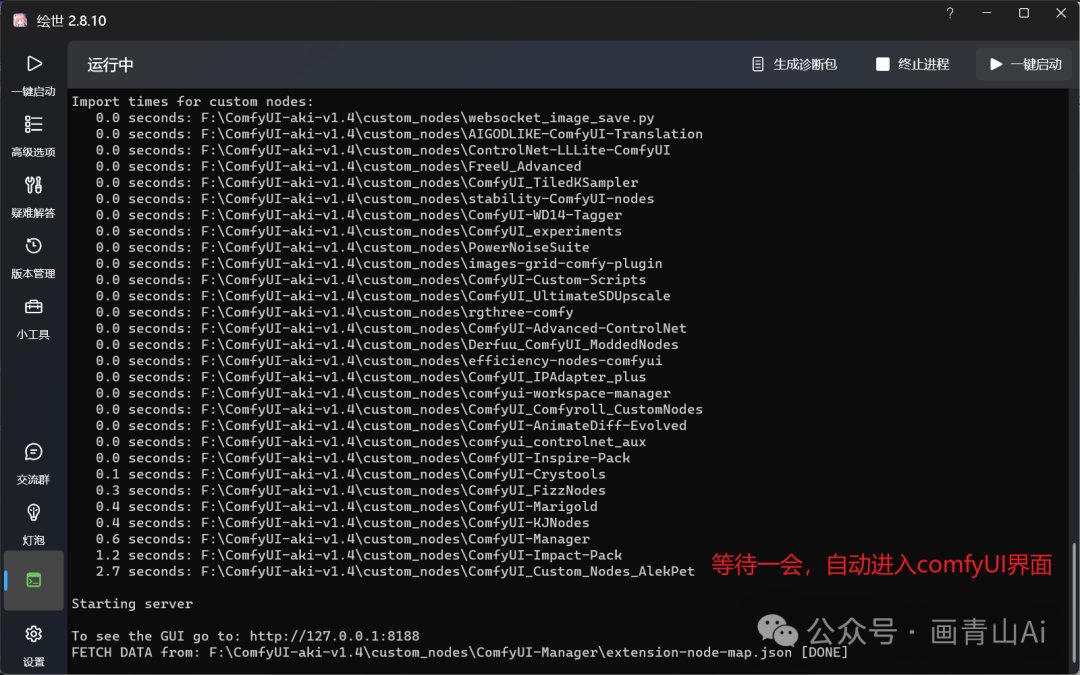1080x675 pixels.
Task: Open 版本管理 version management
Action: tap(33, 257)
